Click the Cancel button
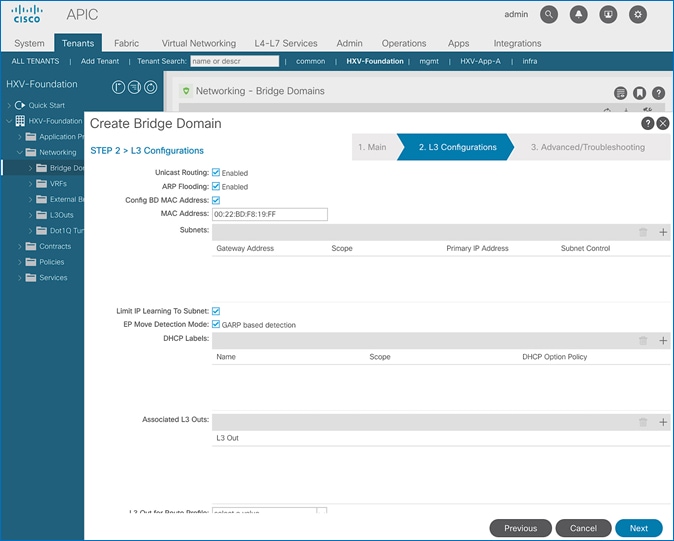Screen dimensions: 674x541 point(583,528)
